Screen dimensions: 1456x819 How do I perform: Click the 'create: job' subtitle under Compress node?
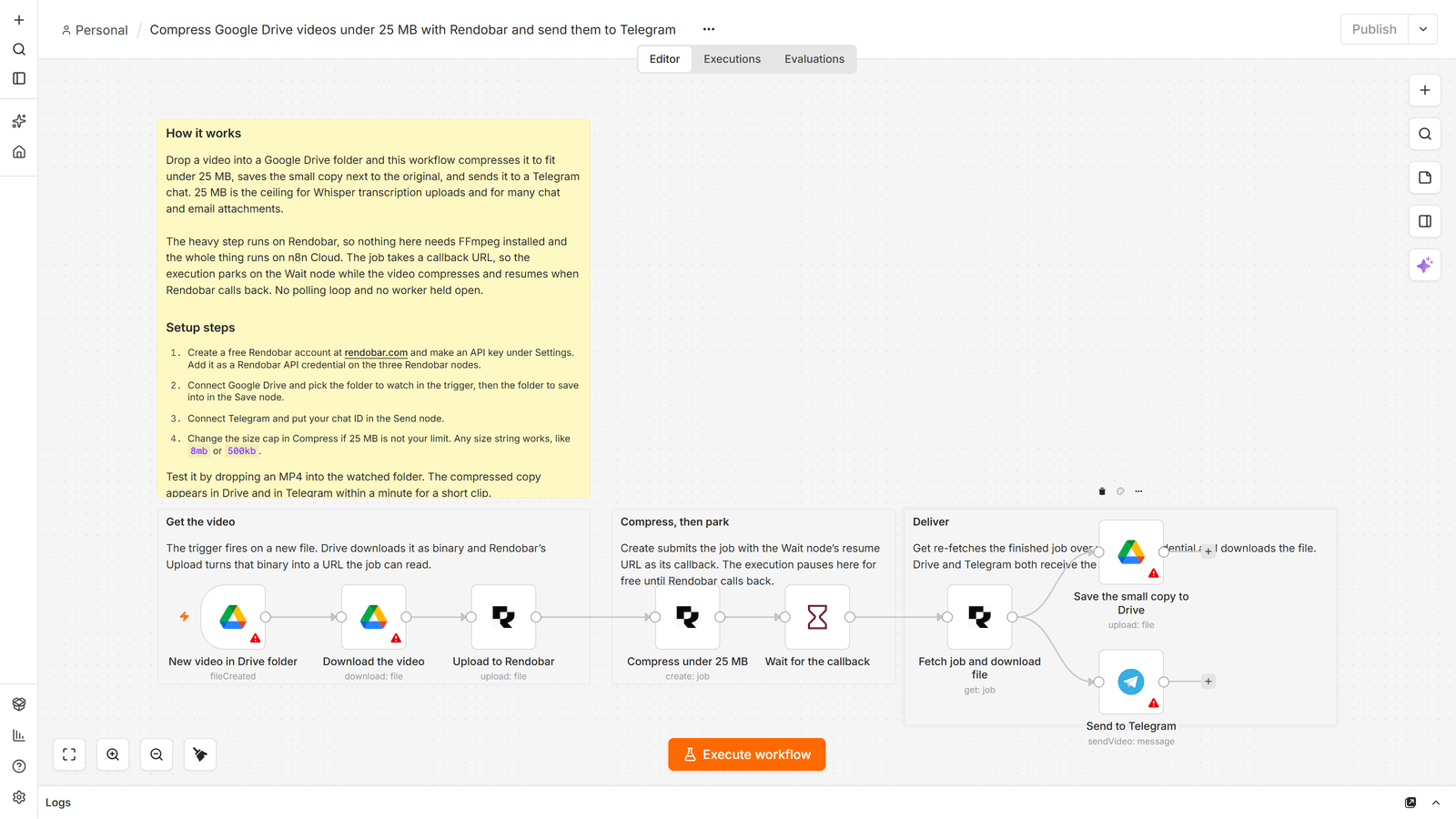coord(687,677)
